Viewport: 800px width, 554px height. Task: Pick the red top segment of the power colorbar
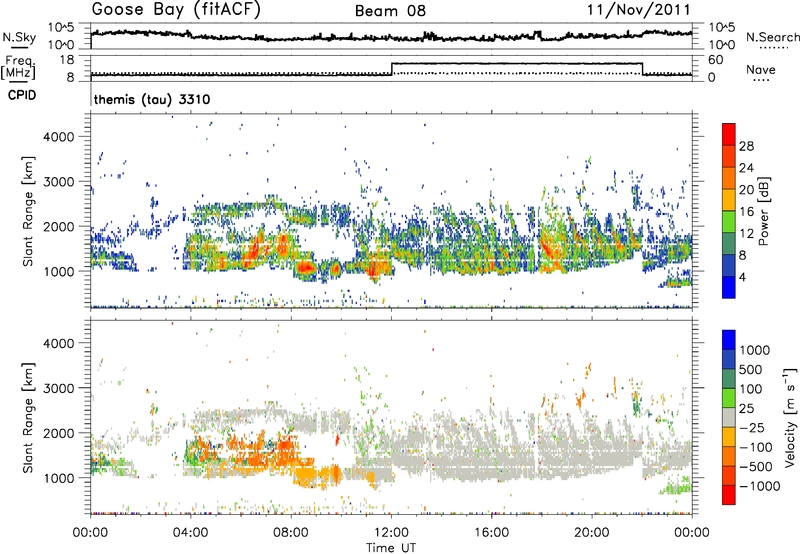tap(729, 135)
